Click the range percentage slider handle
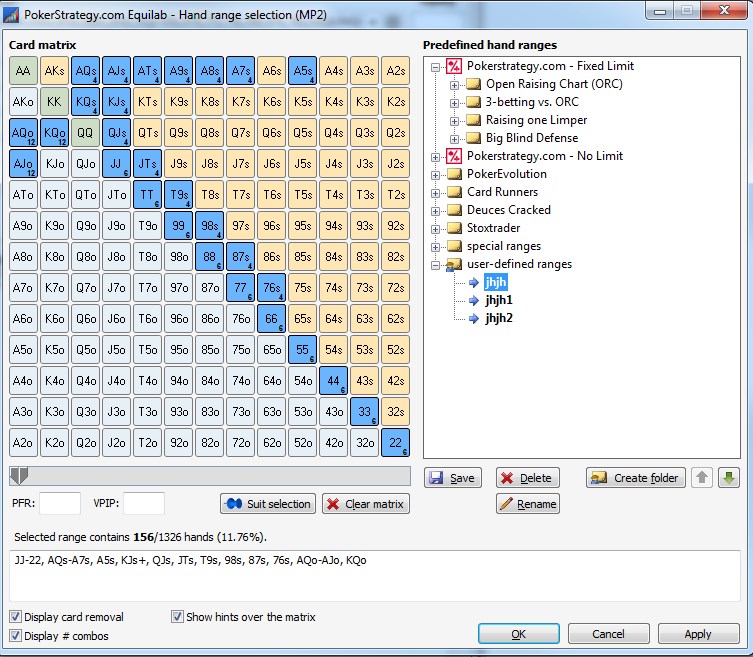753x657 pixels. tap(19, 475)
